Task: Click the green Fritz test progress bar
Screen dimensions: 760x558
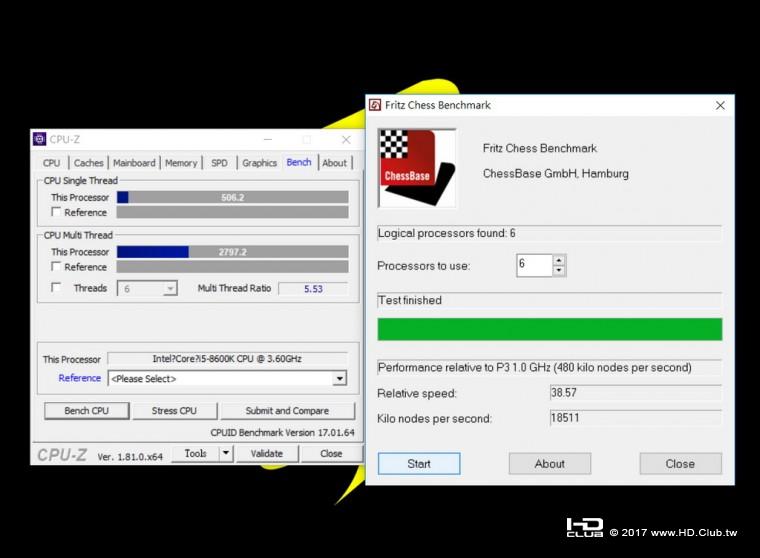Action: (550, 329)
